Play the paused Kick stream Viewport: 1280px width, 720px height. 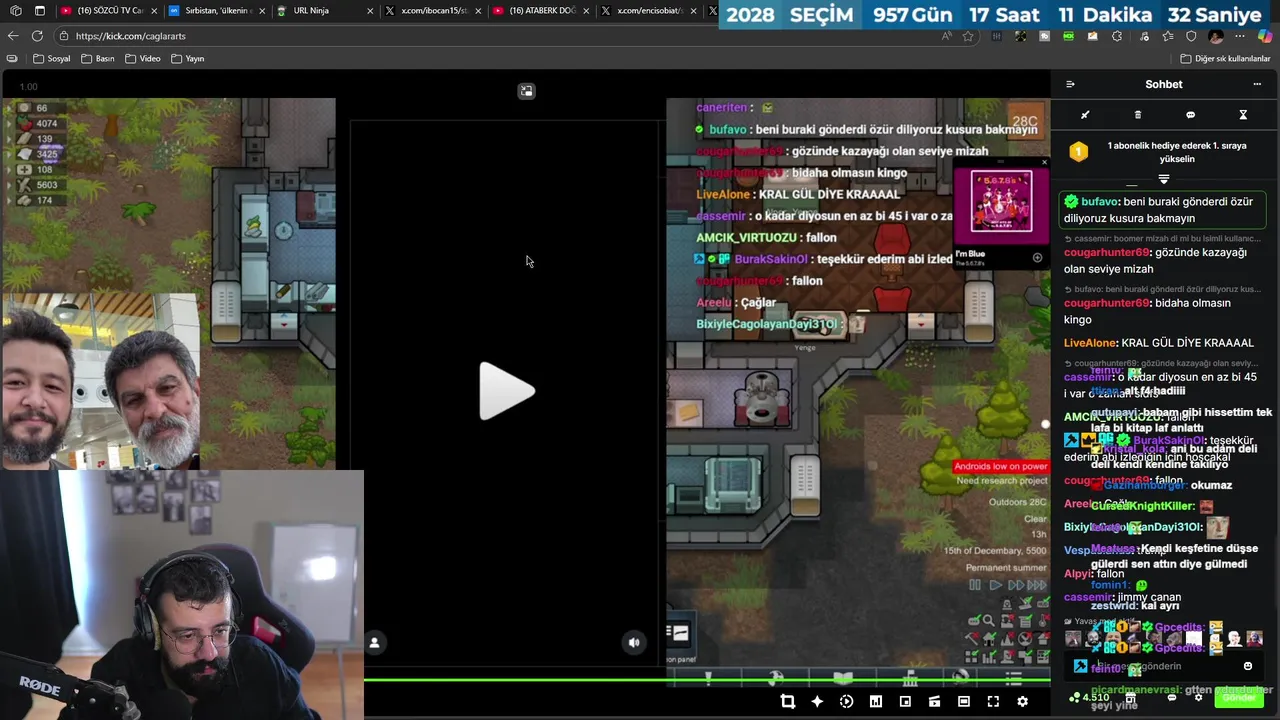(x=507, y=391)
